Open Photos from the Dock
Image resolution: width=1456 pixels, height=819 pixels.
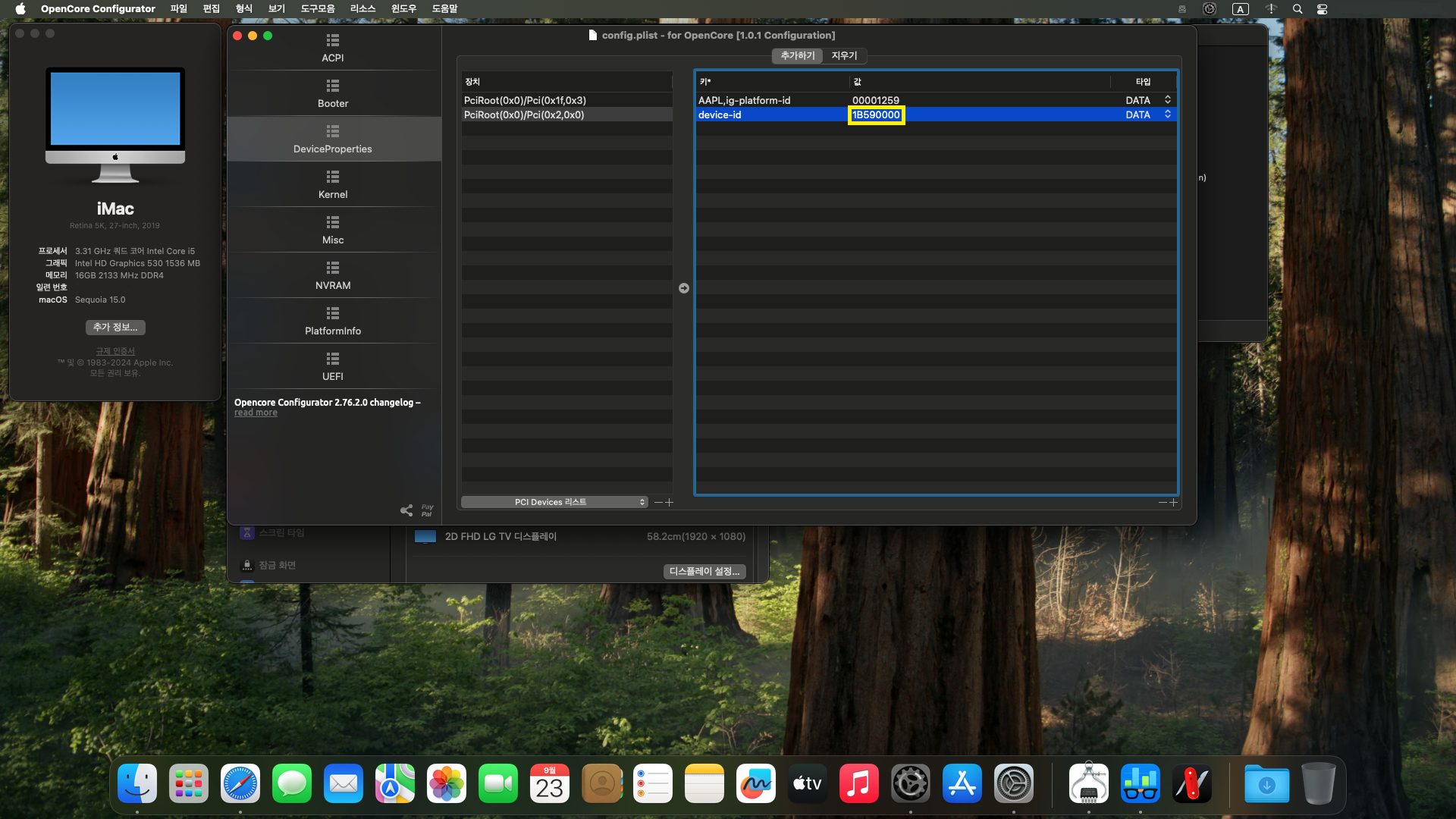[x=447, y=783]
